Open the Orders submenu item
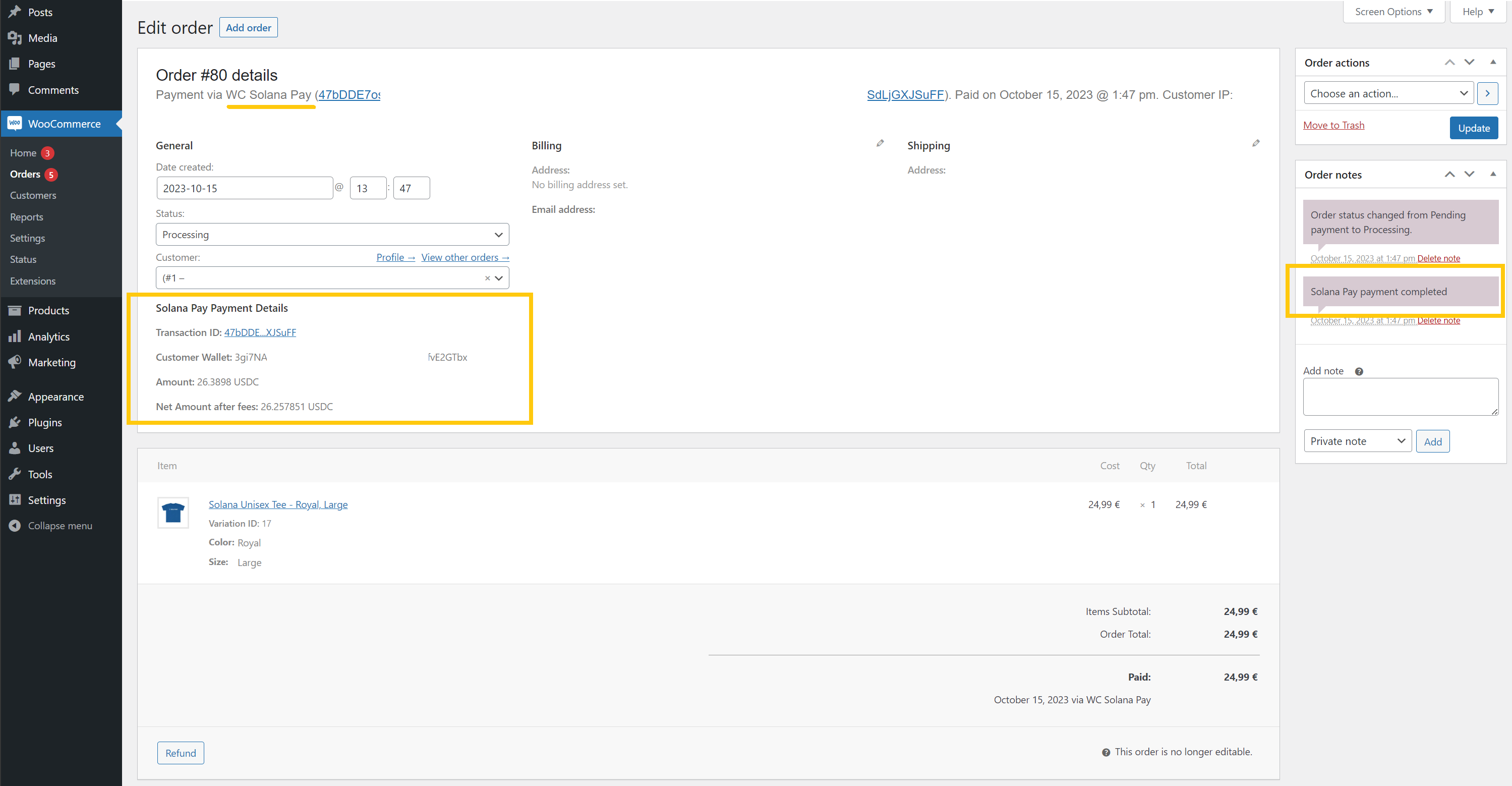Image resolution: width=1512 pixels, height=786 pixels. [x=25, y=175]
